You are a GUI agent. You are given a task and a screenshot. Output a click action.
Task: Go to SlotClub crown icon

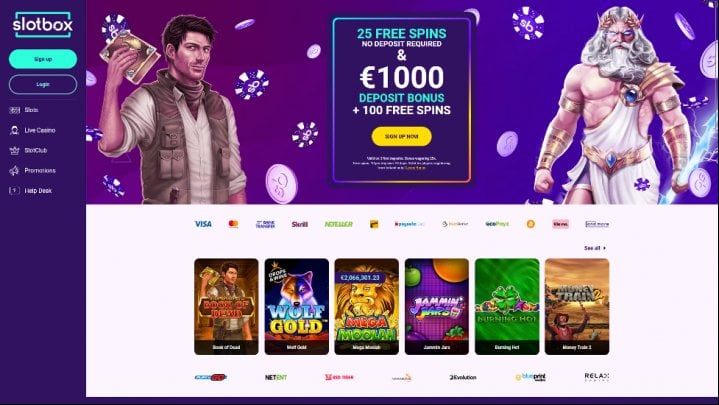pyautogui.click(x=15, y=150)
